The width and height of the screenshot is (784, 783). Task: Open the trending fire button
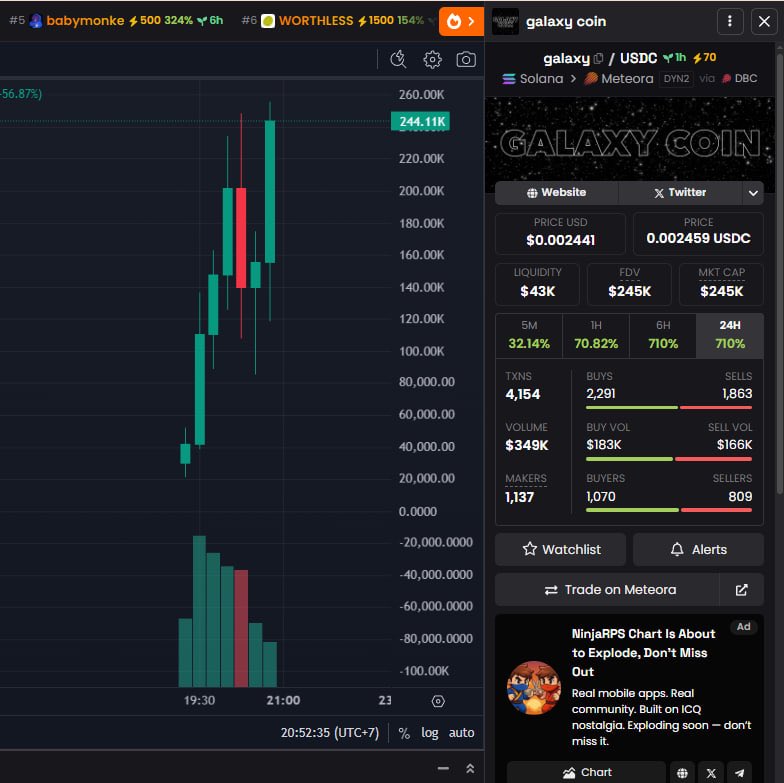(x=461, y=21)
